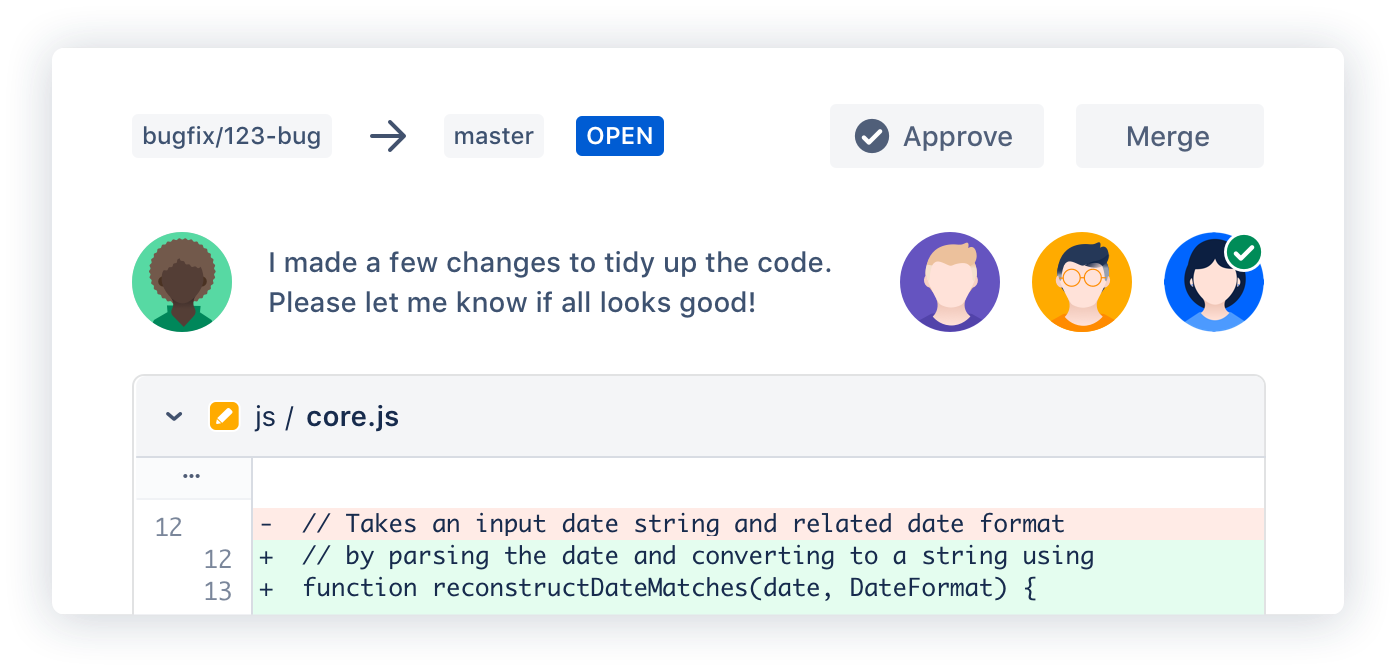
Task: Toggle the removed line marker on line 12
Action: 265,523
